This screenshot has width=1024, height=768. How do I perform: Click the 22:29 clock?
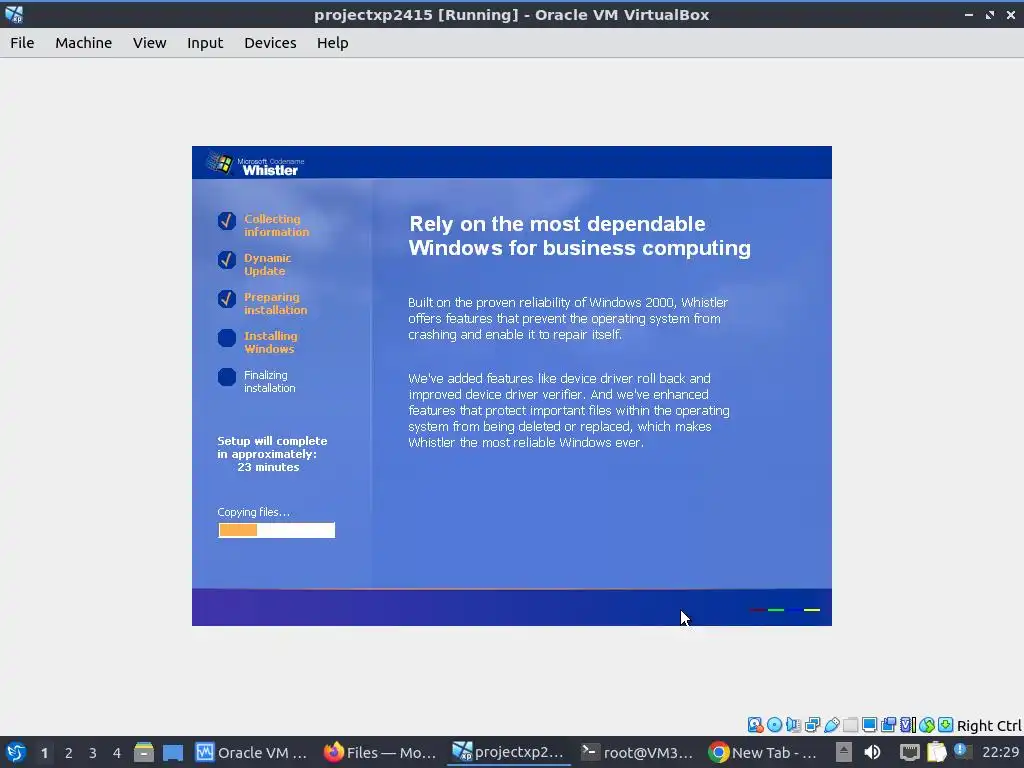click(x=1000, y=752)
